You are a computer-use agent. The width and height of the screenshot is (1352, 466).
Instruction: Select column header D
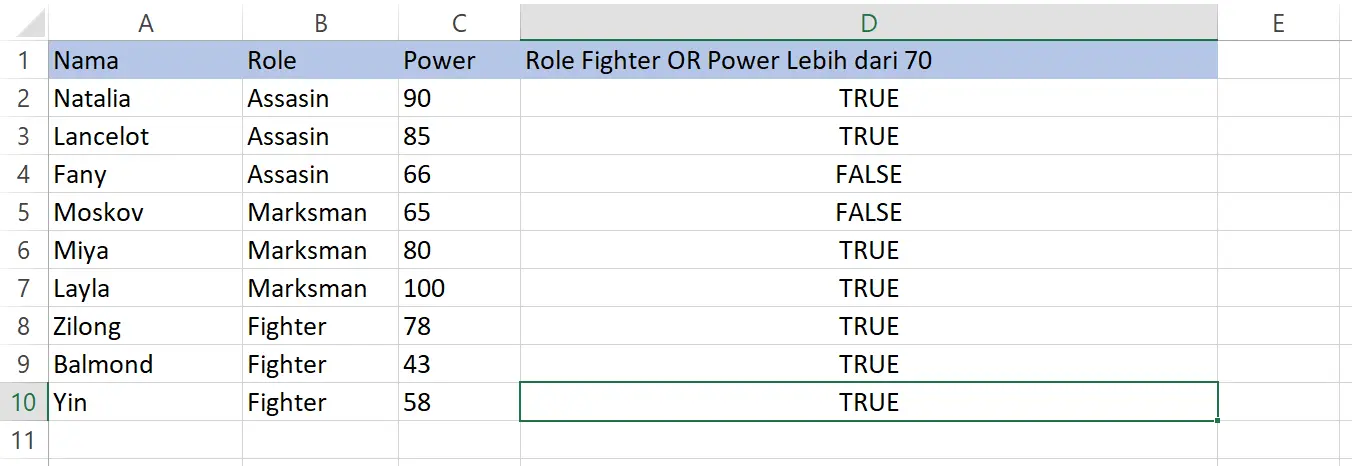coord(869,22)
